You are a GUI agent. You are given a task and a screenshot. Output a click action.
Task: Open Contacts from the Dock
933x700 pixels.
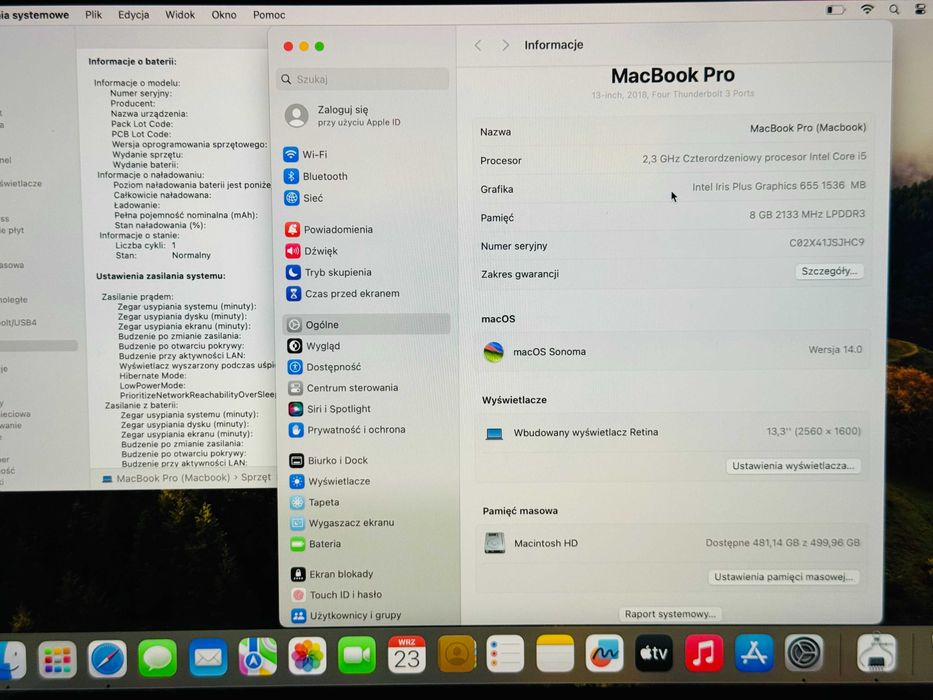pyautogui.click(x=456, y=655)
